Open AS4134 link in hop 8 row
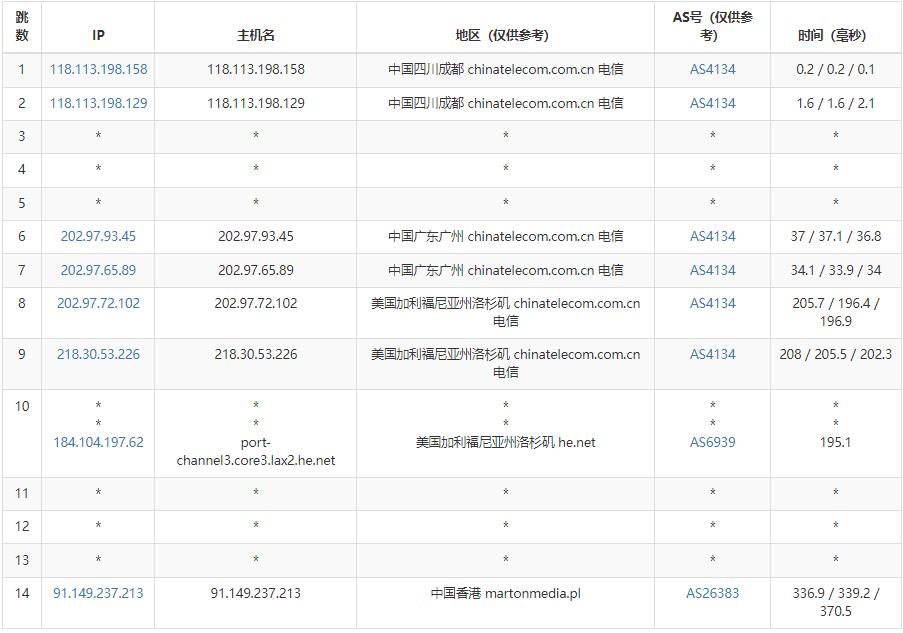Screen dimensions: 903x633 [x=713, y=304]
